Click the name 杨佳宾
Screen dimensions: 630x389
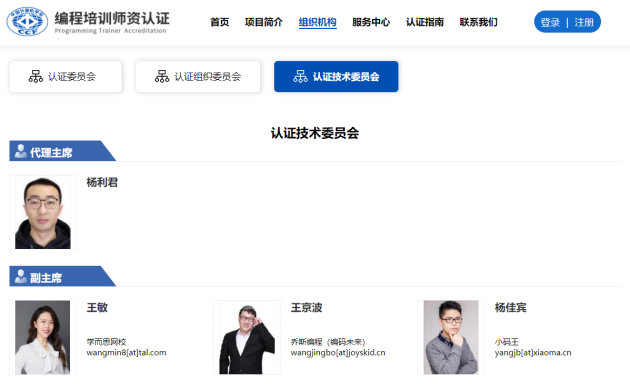(x=511, y=308)
